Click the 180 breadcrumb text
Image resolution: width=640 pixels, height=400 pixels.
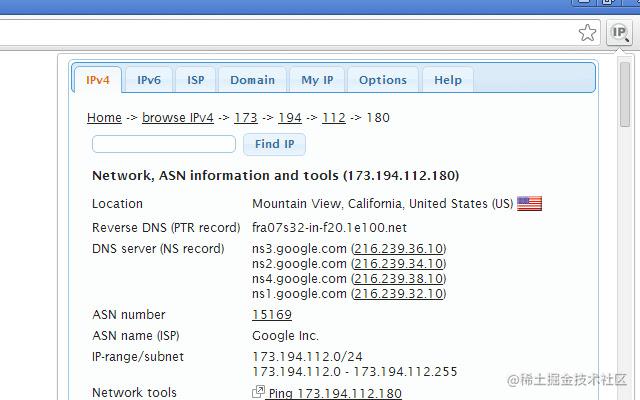tap(378, 118)
